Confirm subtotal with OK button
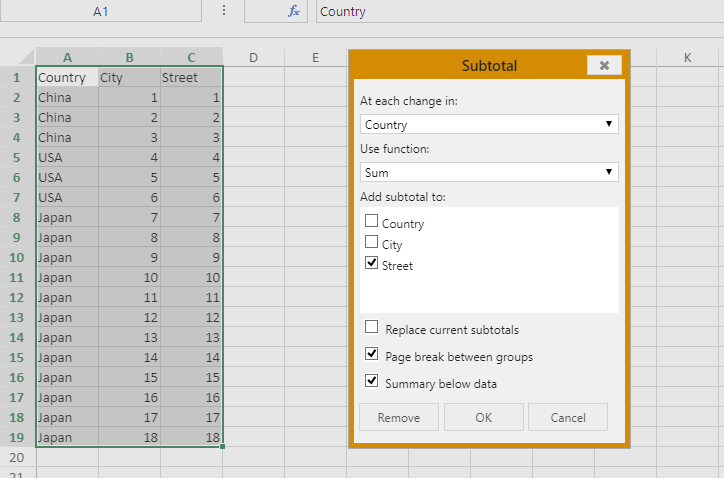 click(483, 417)
